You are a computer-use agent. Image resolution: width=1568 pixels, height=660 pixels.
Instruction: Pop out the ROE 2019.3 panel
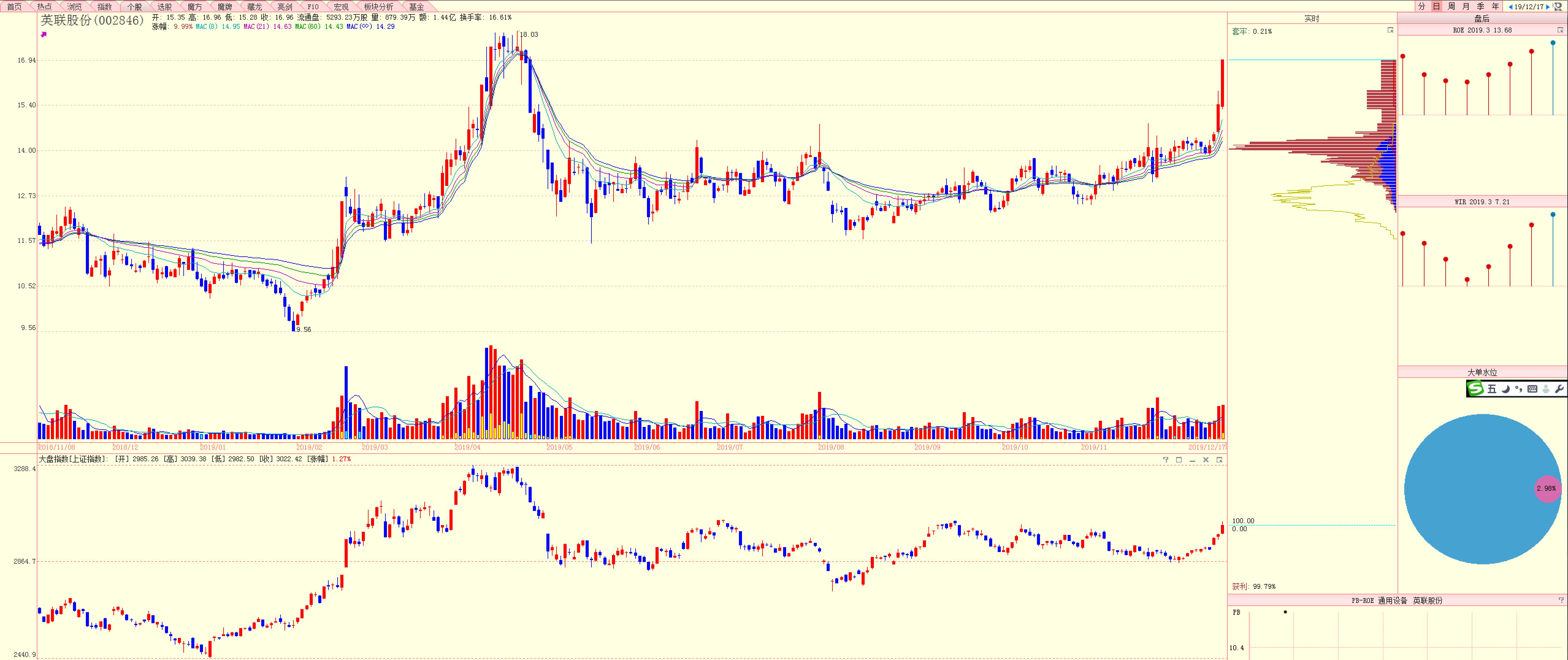(1560, 30)
